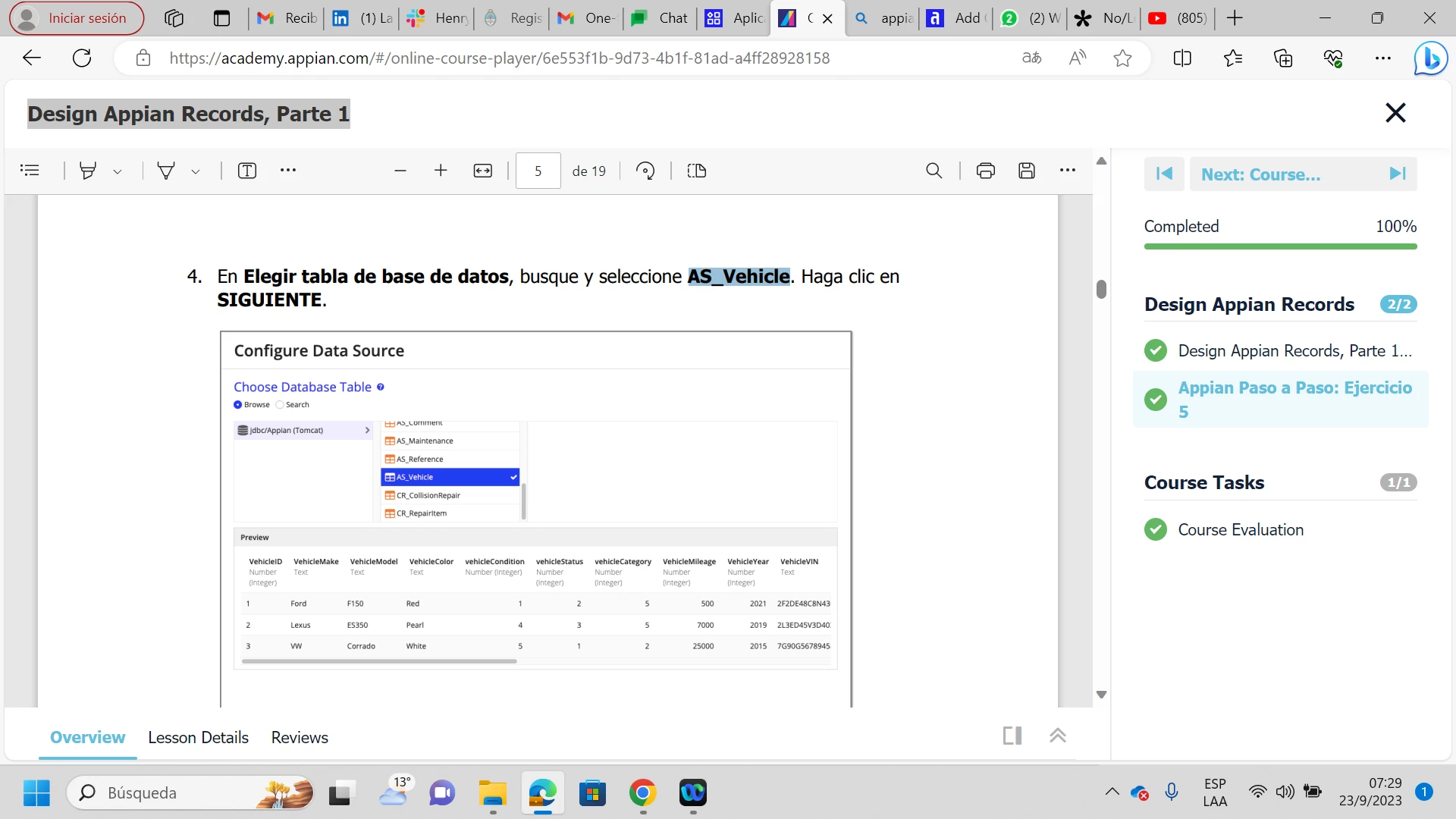Activate the read aloud feature
The image size is (1456, 819).
(x=1078, y=58)
